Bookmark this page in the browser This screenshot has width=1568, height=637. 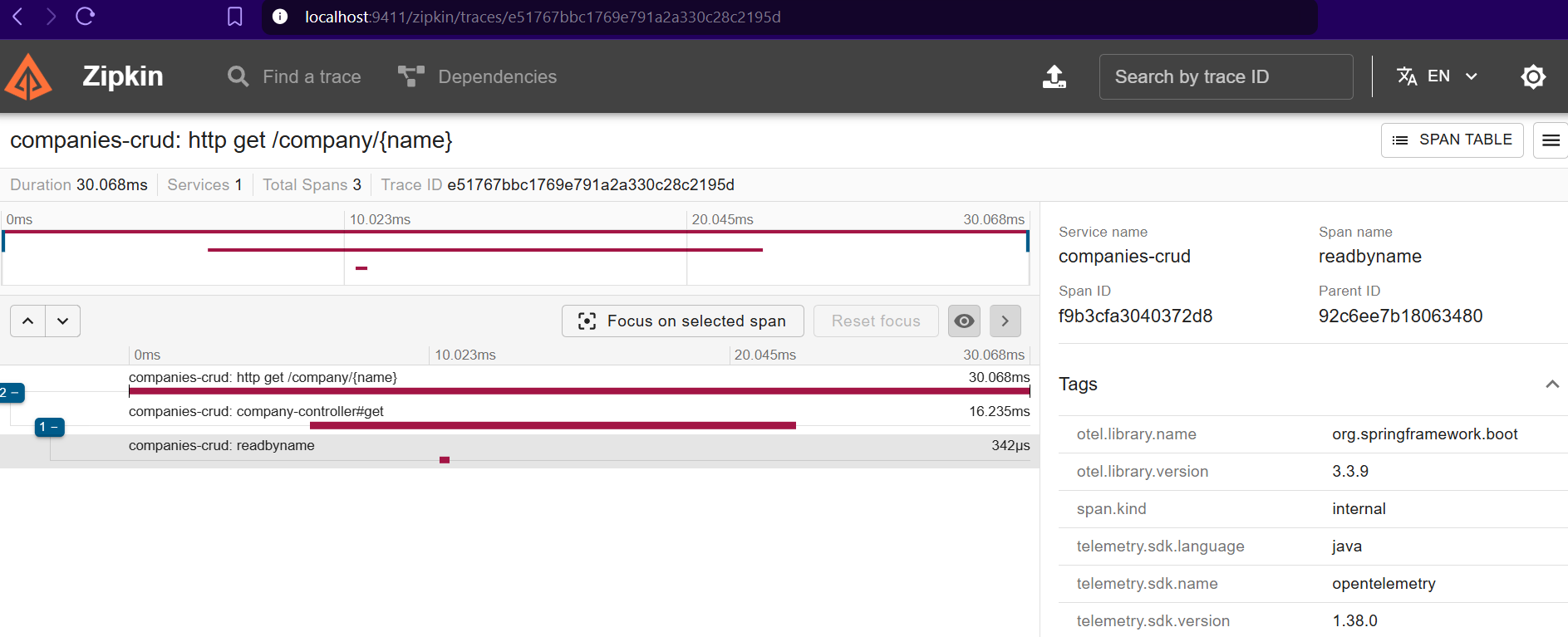(234, 17)
